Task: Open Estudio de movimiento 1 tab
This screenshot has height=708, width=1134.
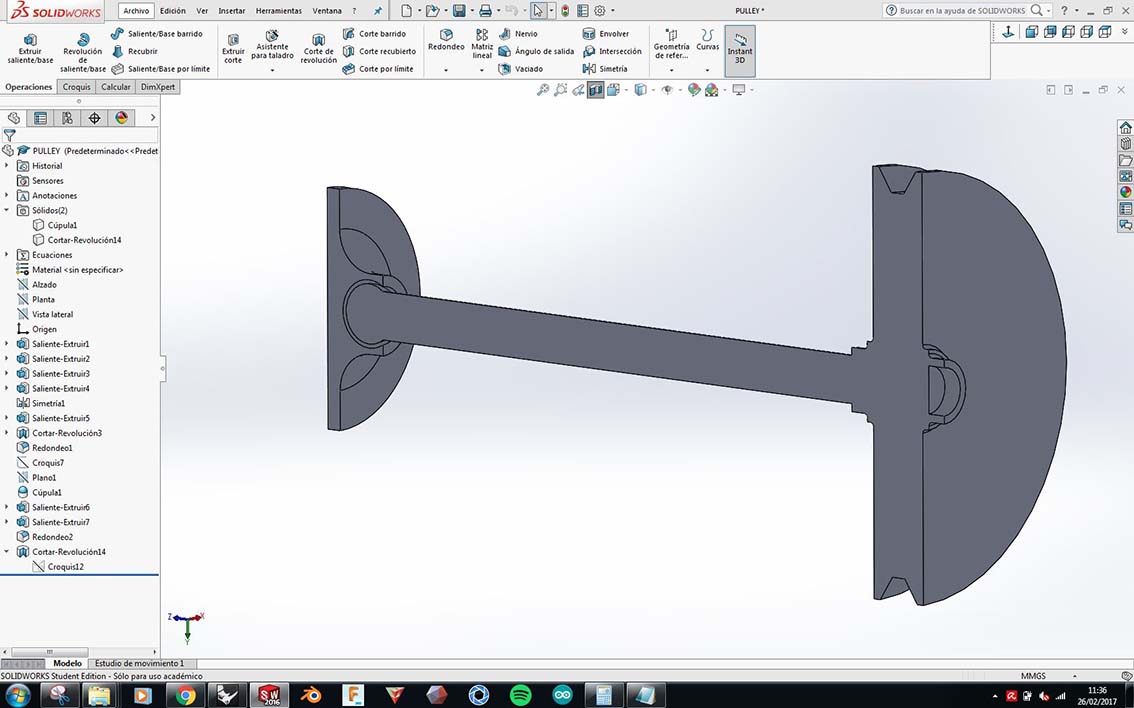Action: (x=140, y=663)
